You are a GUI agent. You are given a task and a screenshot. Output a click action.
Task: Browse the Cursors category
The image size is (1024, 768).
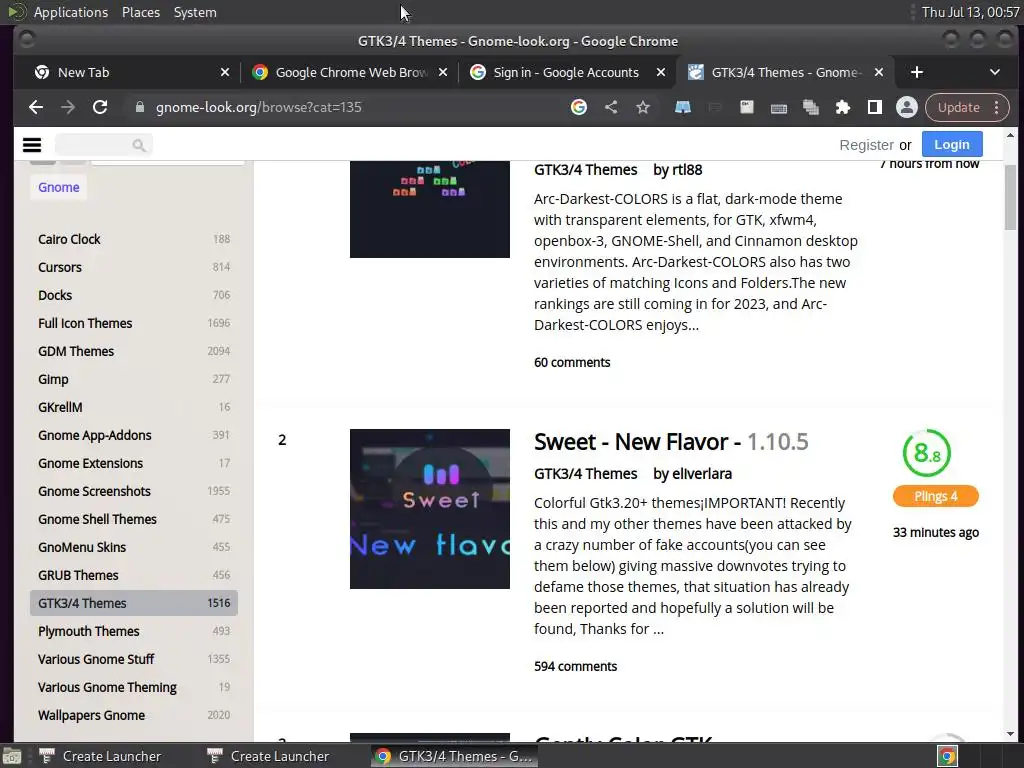pos(134,267)
